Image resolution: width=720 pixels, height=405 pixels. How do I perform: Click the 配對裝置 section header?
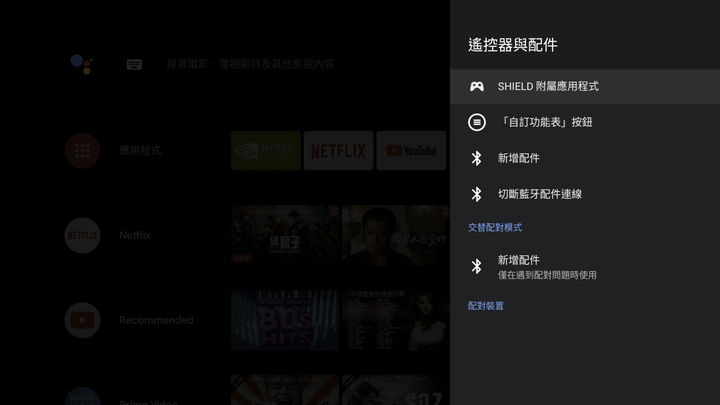pos(485,306)
